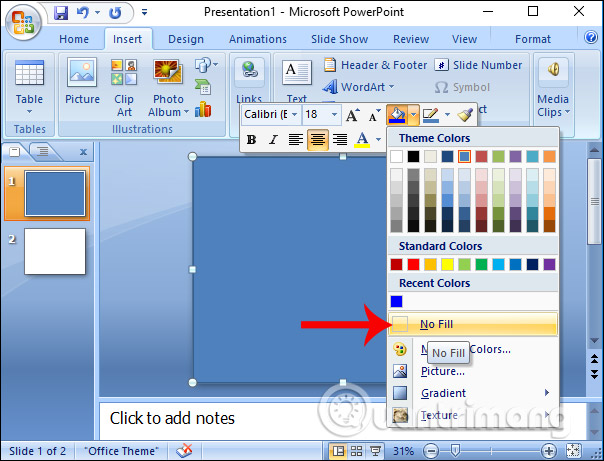The width and height of the screenshot is (604, 461).
Task: Open the Slide Show tab
Action: click(339, 39)
